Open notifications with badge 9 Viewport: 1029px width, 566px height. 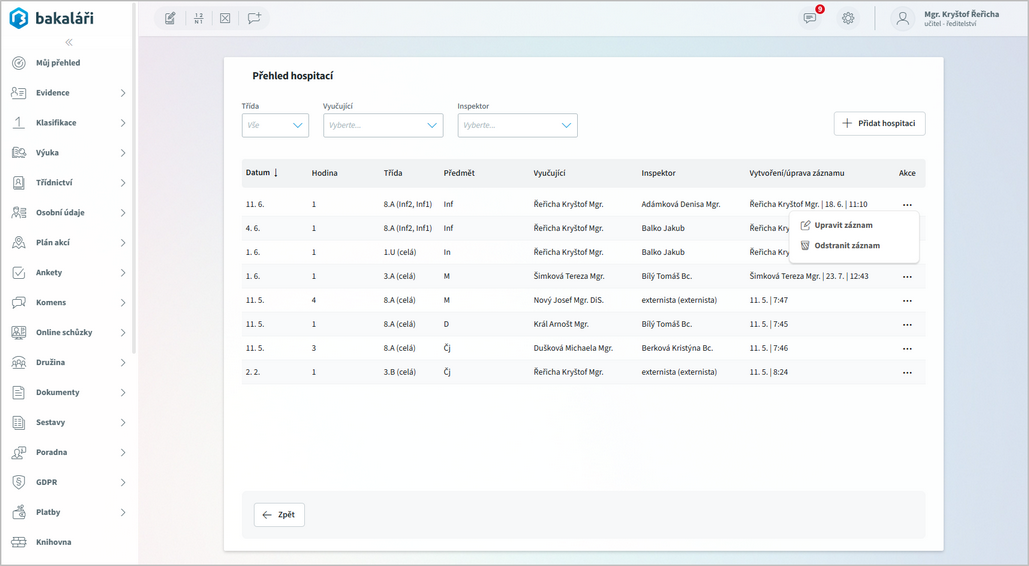coord(810,18)
